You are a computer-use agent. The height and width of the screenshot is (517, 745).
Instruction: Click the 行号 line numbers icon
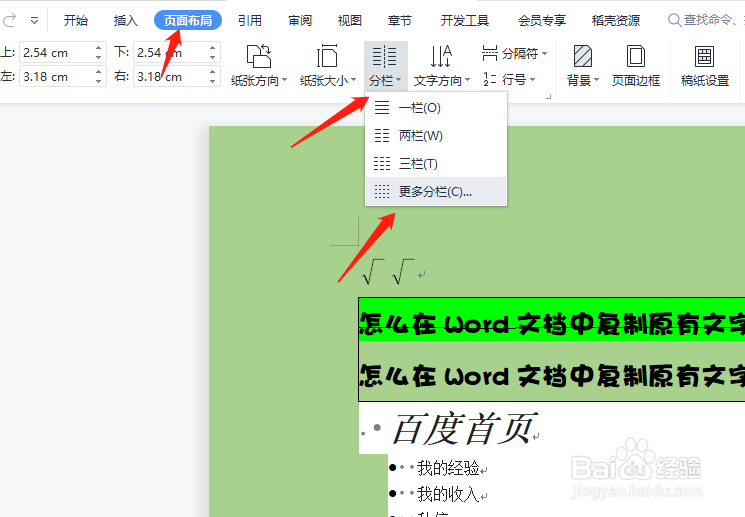[x=490, y=79]
